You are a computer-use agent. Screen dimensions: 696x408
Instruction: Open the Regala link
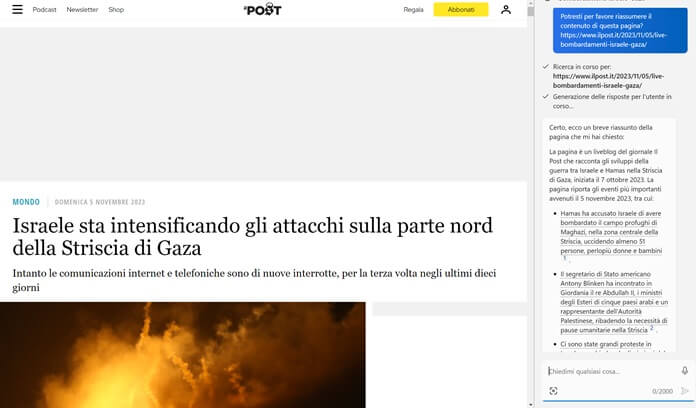coord(413,9)
